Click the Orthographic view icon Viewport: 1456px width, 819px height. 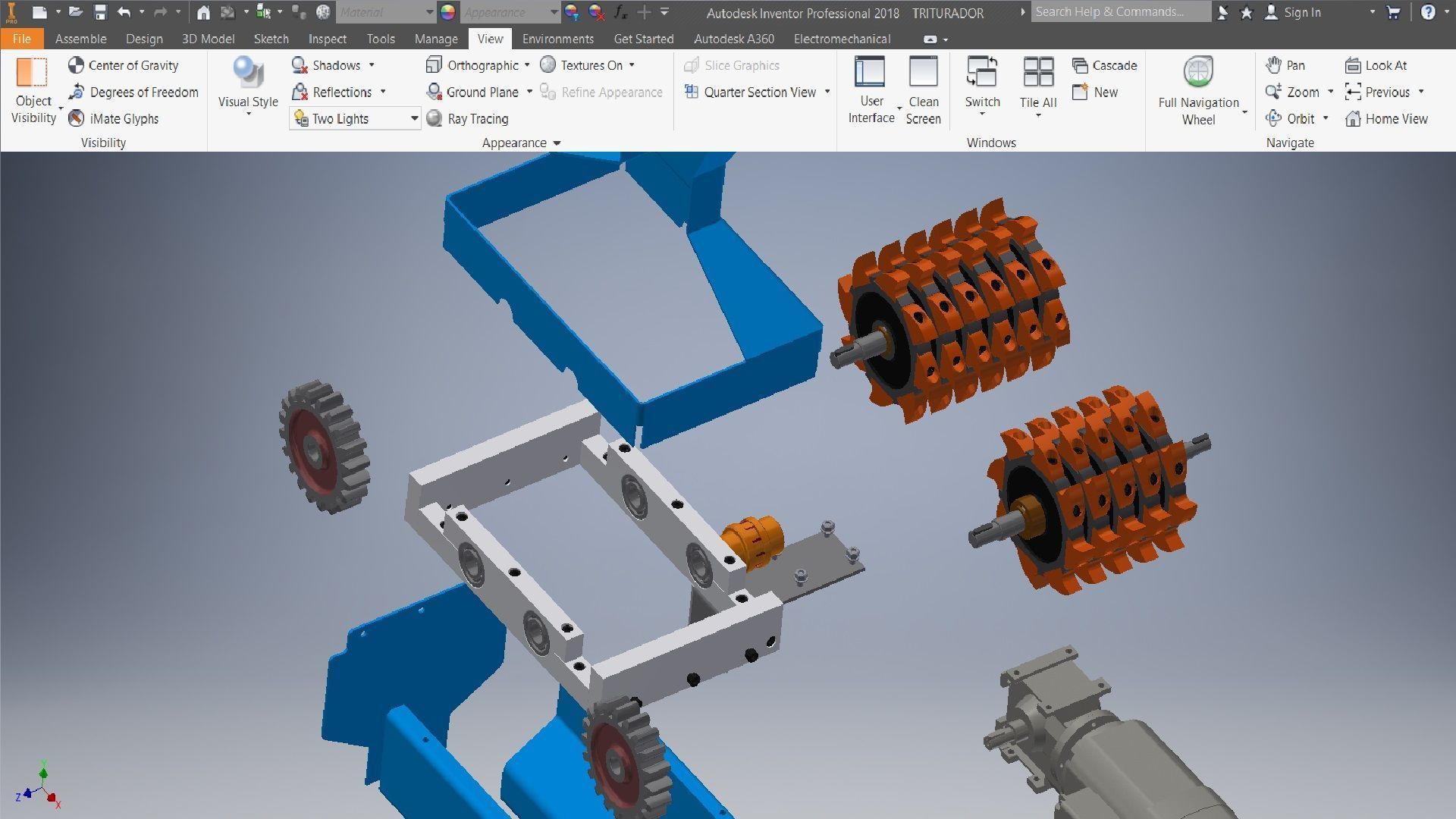(x=434, y=65)
